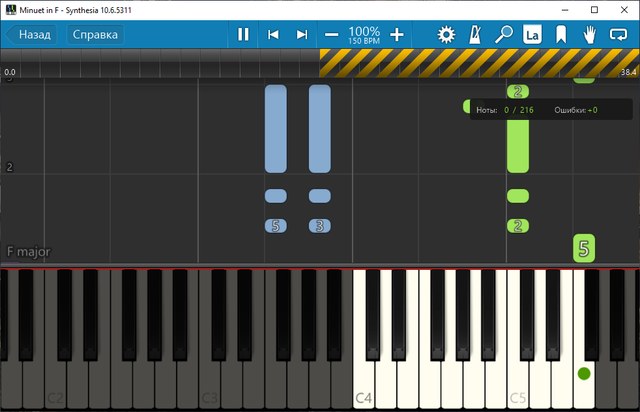Pause playback with the pause button
The image size is (640, 412).
tap(243, 34)
